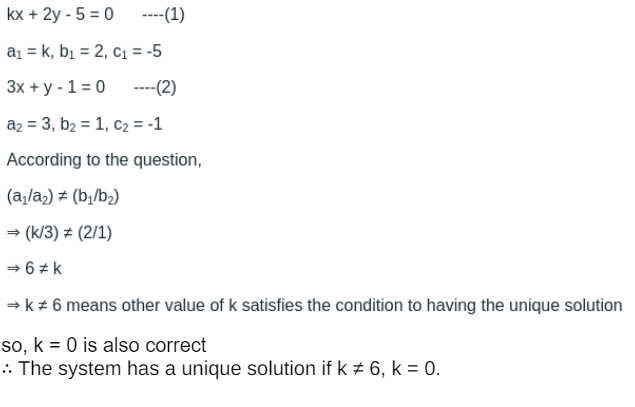The height and width of the screenshot is (407, 635).
Task: Click on c₁ = -5 value
Action: click(136, 51)
